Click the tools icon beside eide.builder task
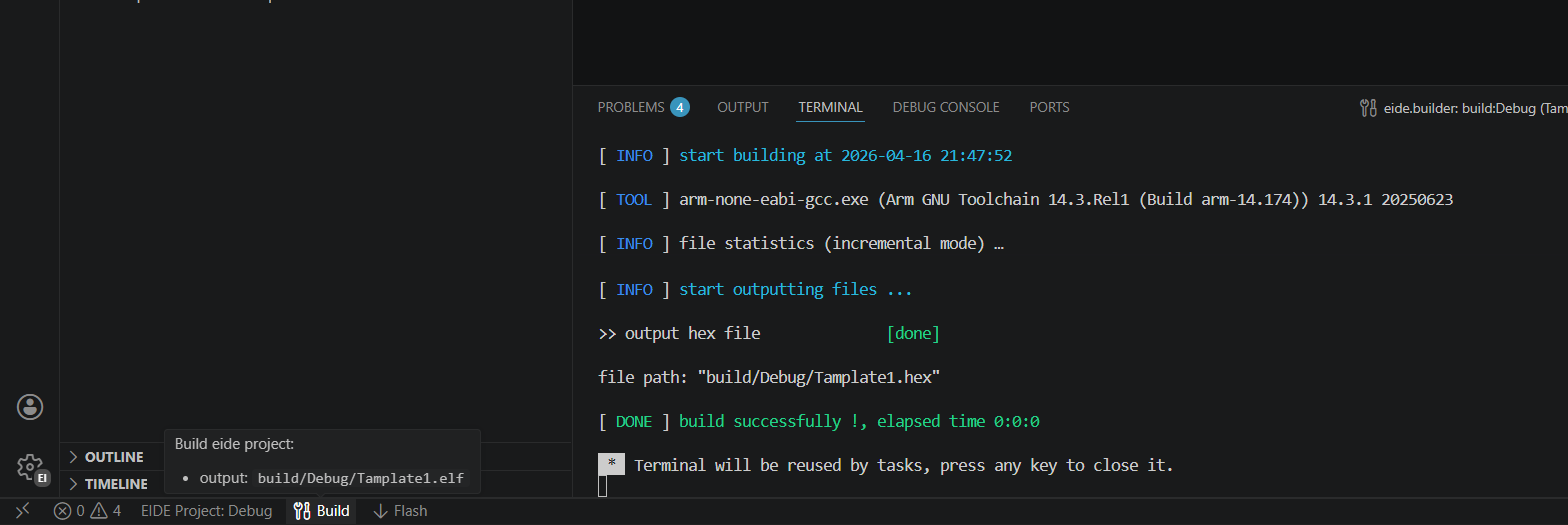The image size is (1568, 525). click(1369, 107)
